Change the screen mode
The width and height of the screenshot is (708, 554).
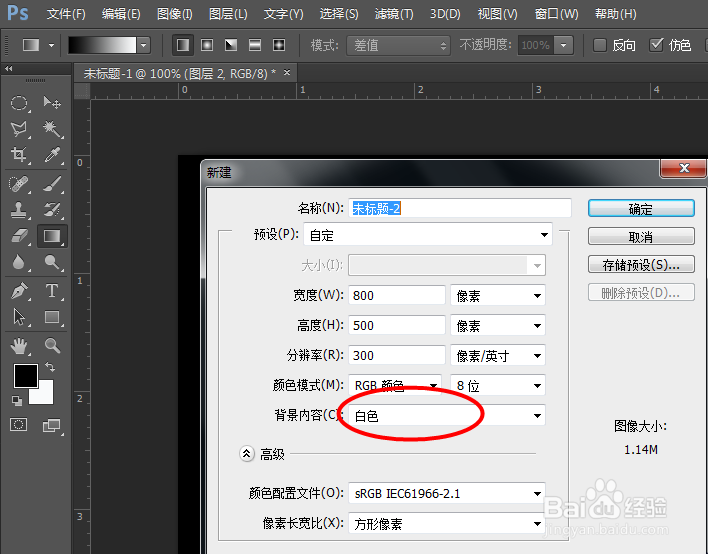tap(52, 425)
